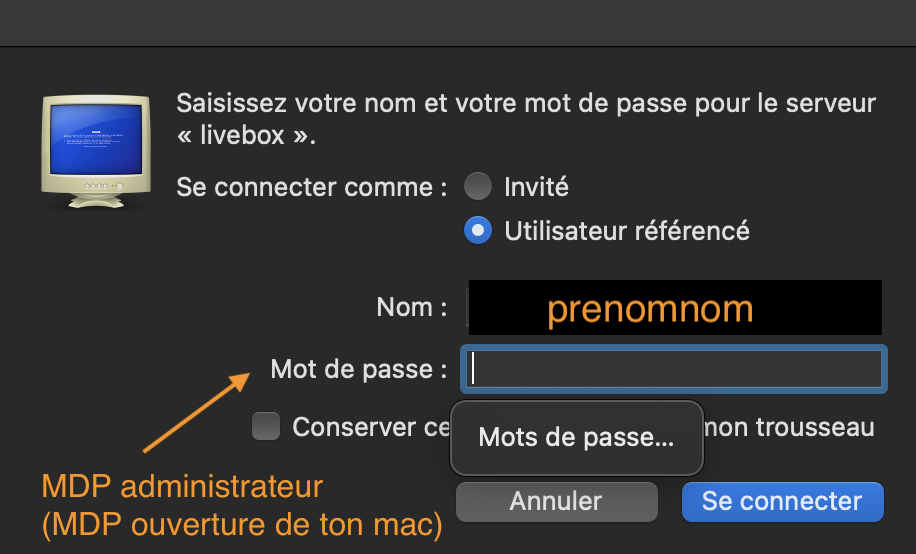Click the Se connecter button

click(x=782, y=501)
